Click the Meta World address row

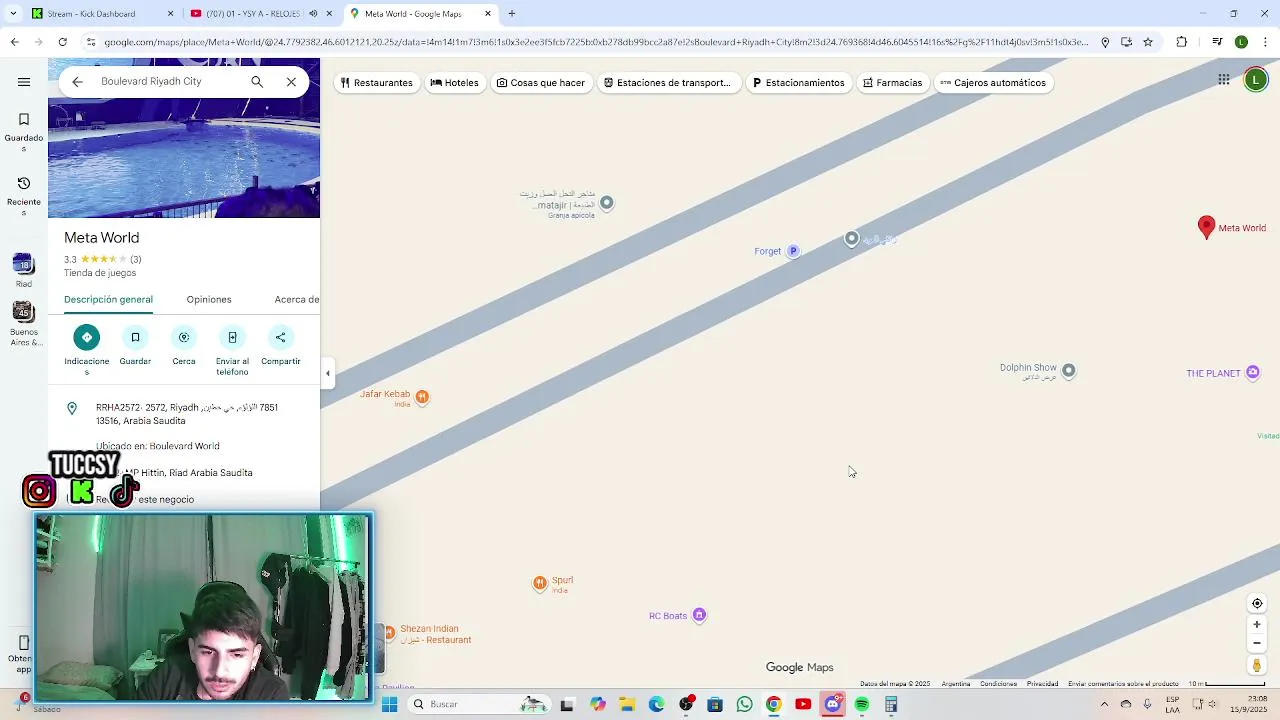coord(184,414)
